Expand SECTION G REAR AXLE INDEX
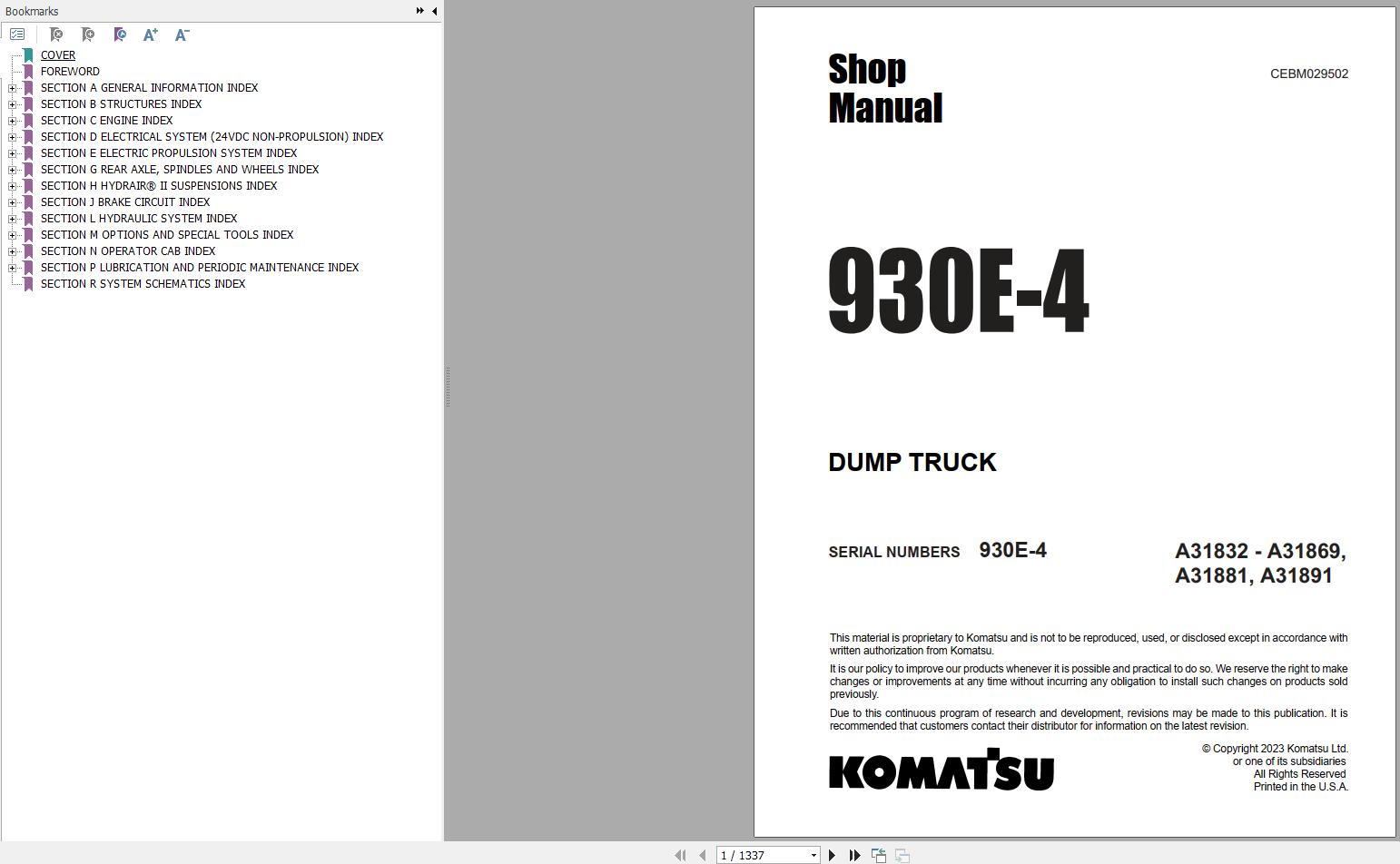The width and height of the screenshot is (1400, 864). pyautogui.click(x=13, y=170)
